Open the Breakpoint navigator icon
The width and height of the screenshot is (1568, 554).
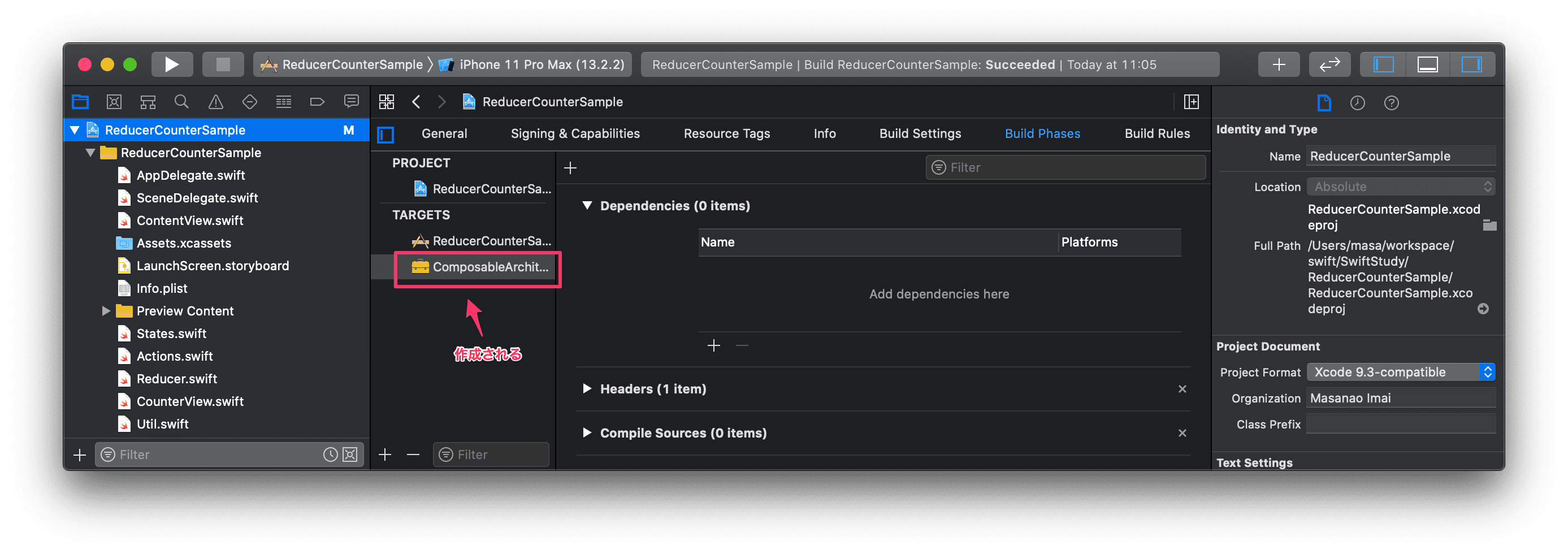pyautogui.click(x=317, y=102)
